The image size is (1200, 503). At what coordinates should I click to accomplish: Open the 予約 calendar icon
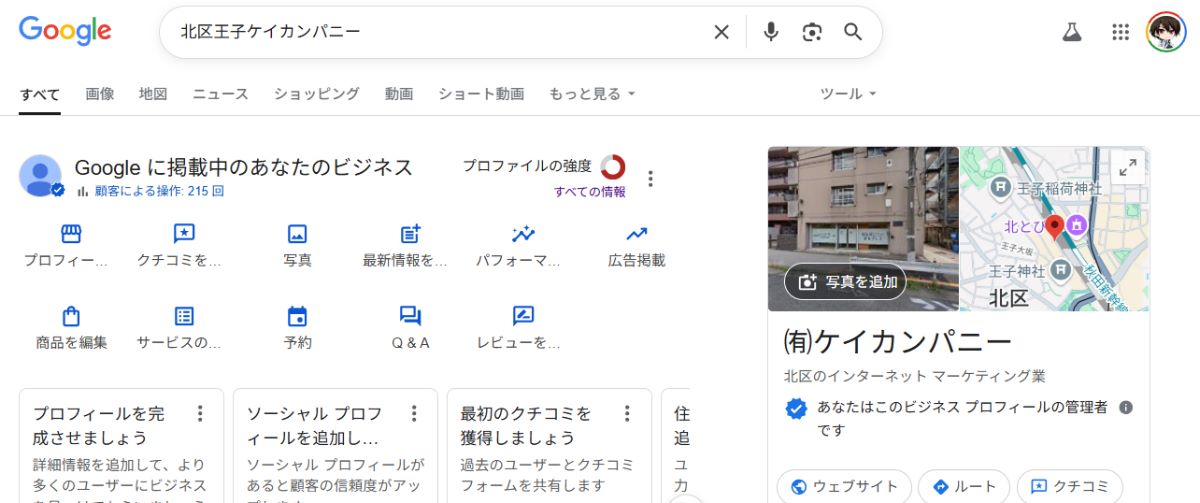click(297, 317)
